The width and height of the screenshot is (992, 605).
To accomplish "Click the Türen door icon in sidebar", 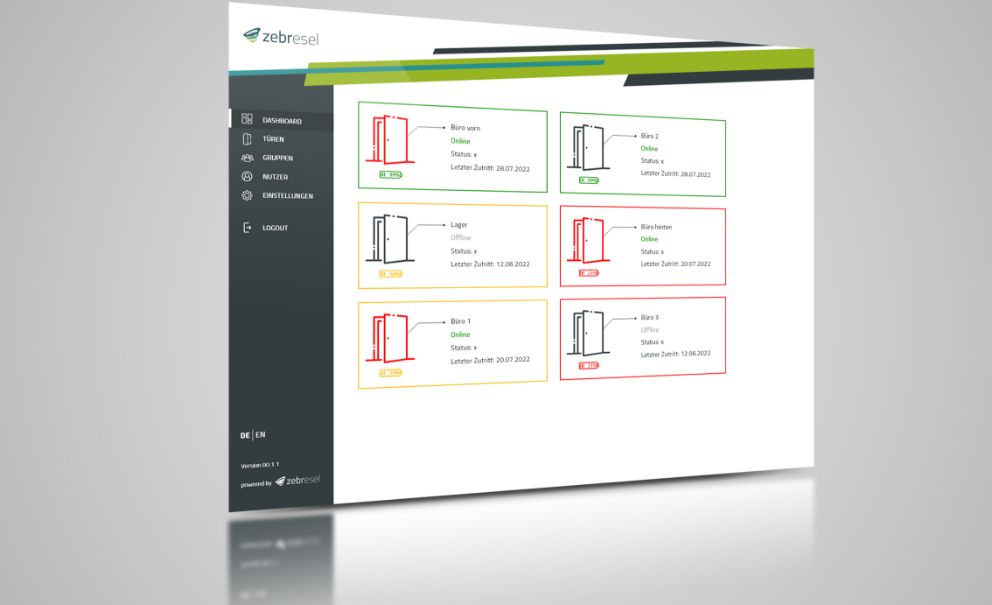I will click(x=247, y=139).
